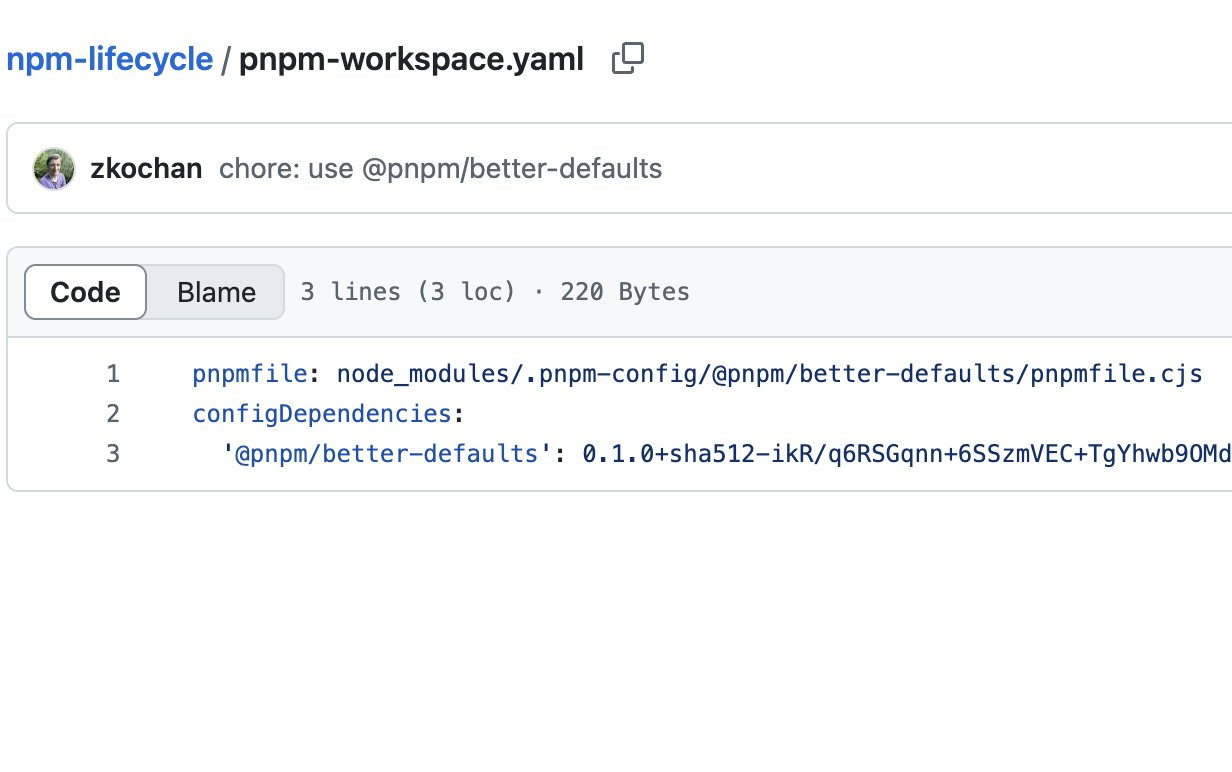Open the npm-lifecycle repository breadcrumb link

[x=110, y=59]
